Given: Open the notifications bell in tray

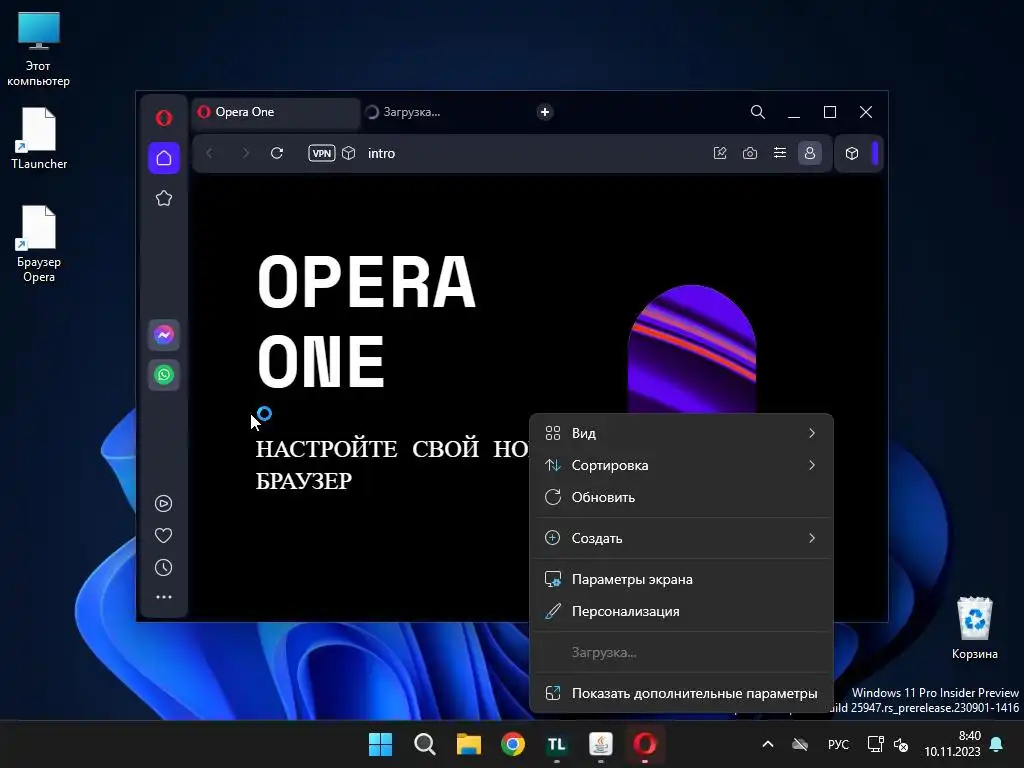Looking at the screenshot, I should pos(997,744).
